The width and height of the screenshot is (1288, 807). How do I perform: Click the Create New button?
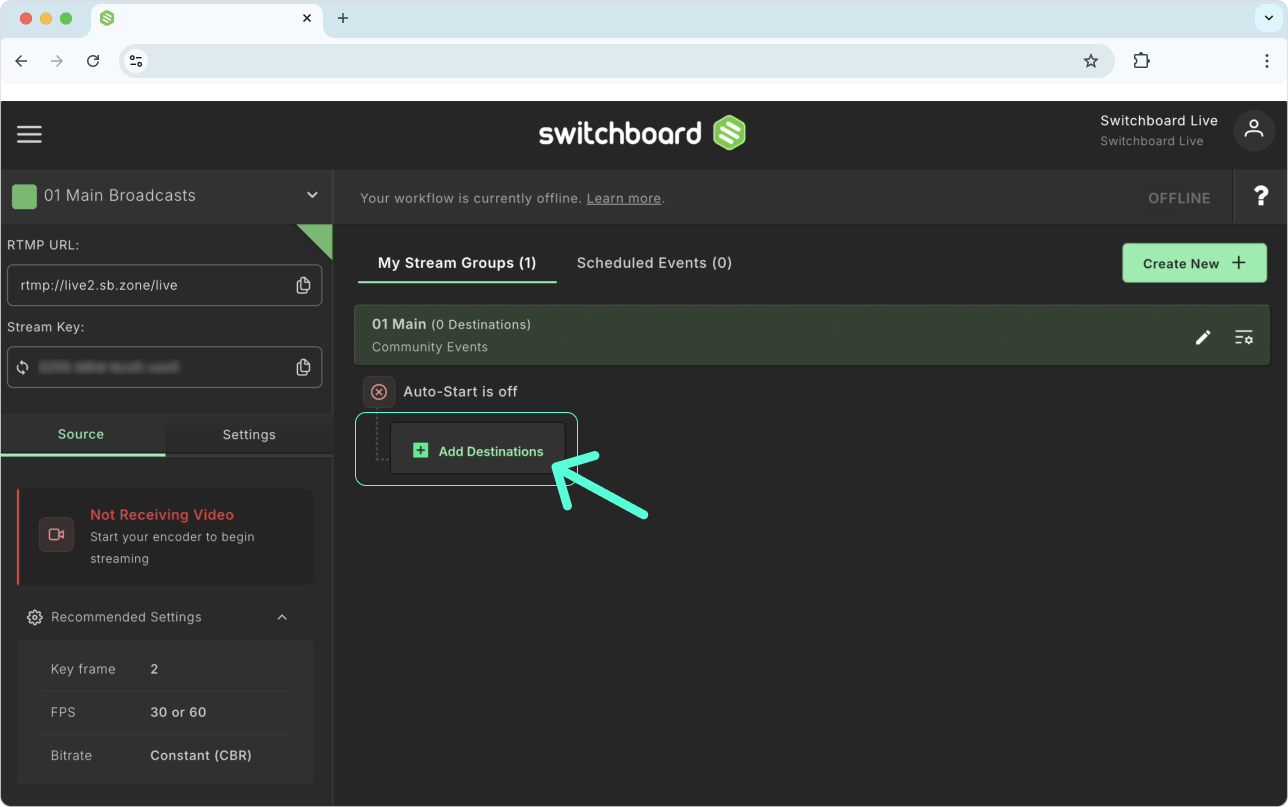point(1194,263)
